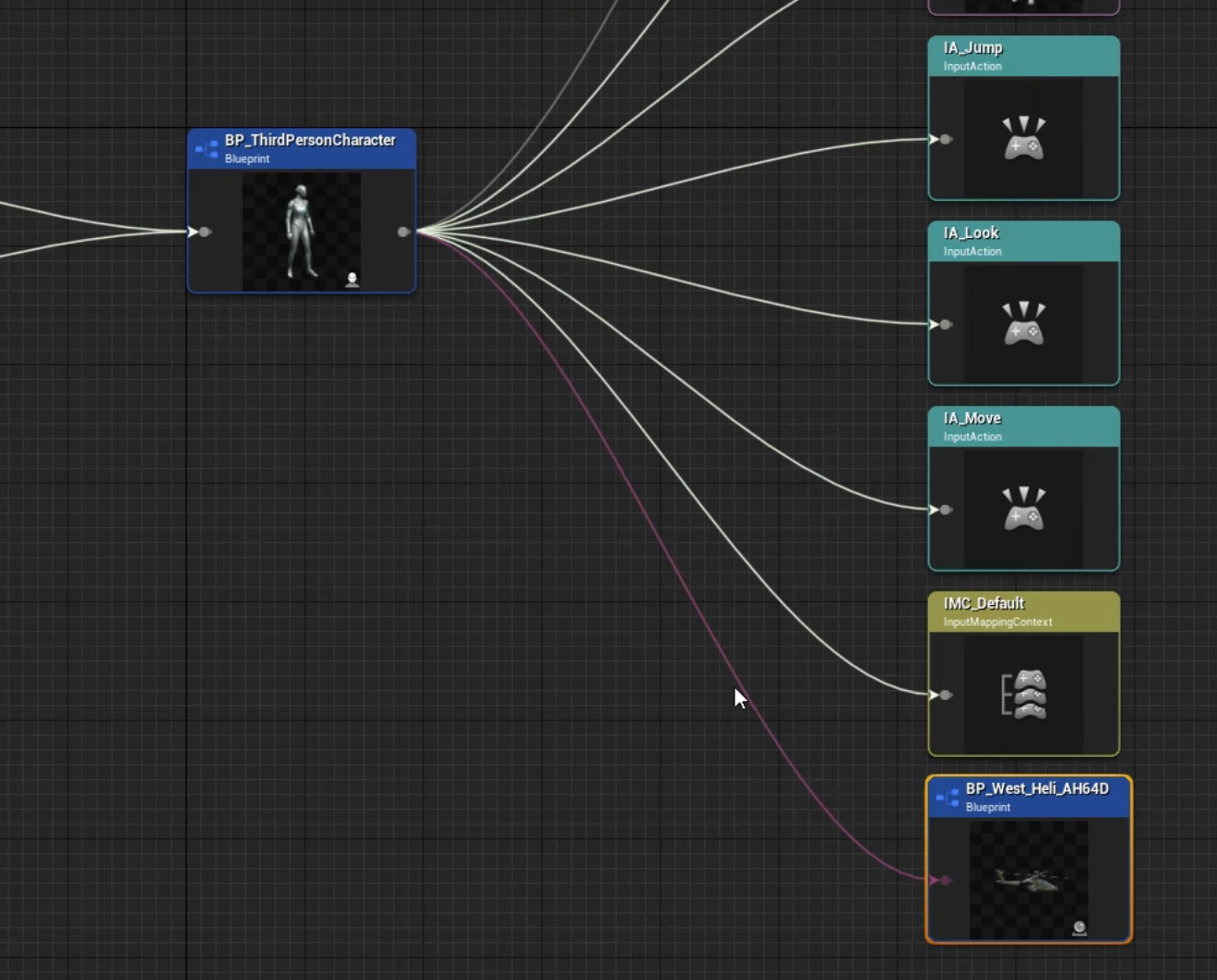
Task: Select the IA_Look node title
Action: point(971,232)
